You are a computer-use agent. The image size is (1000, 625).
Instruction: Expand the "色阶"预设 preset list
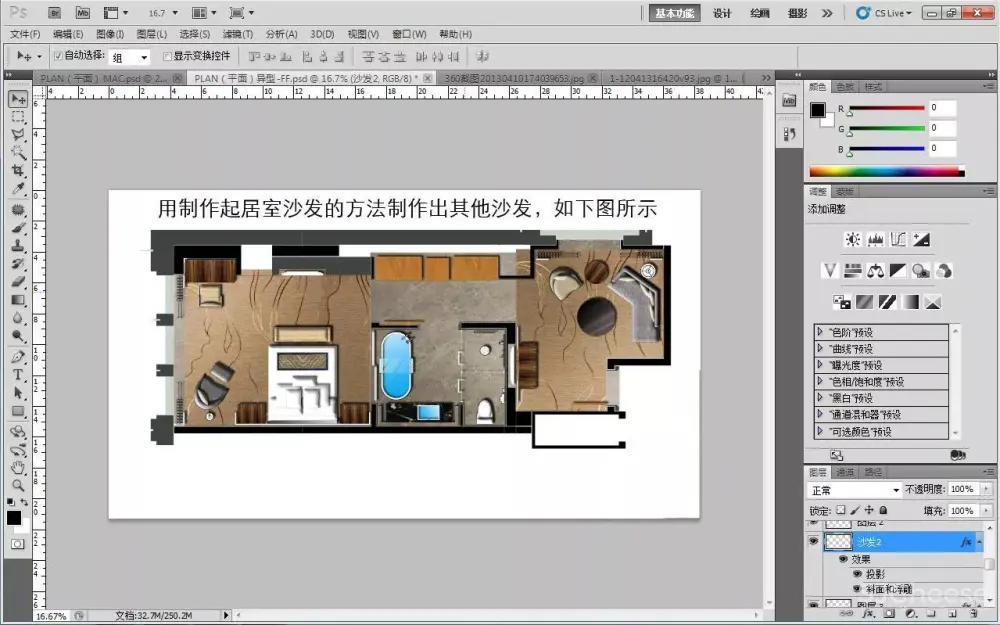821,332
